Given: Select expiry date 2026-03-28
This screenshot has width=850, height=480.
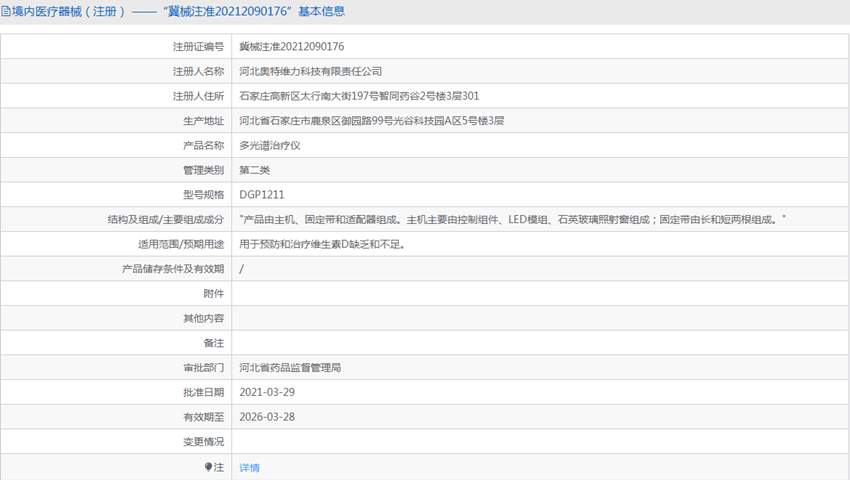Looking at the screenshot, I should tap(267, 417).
